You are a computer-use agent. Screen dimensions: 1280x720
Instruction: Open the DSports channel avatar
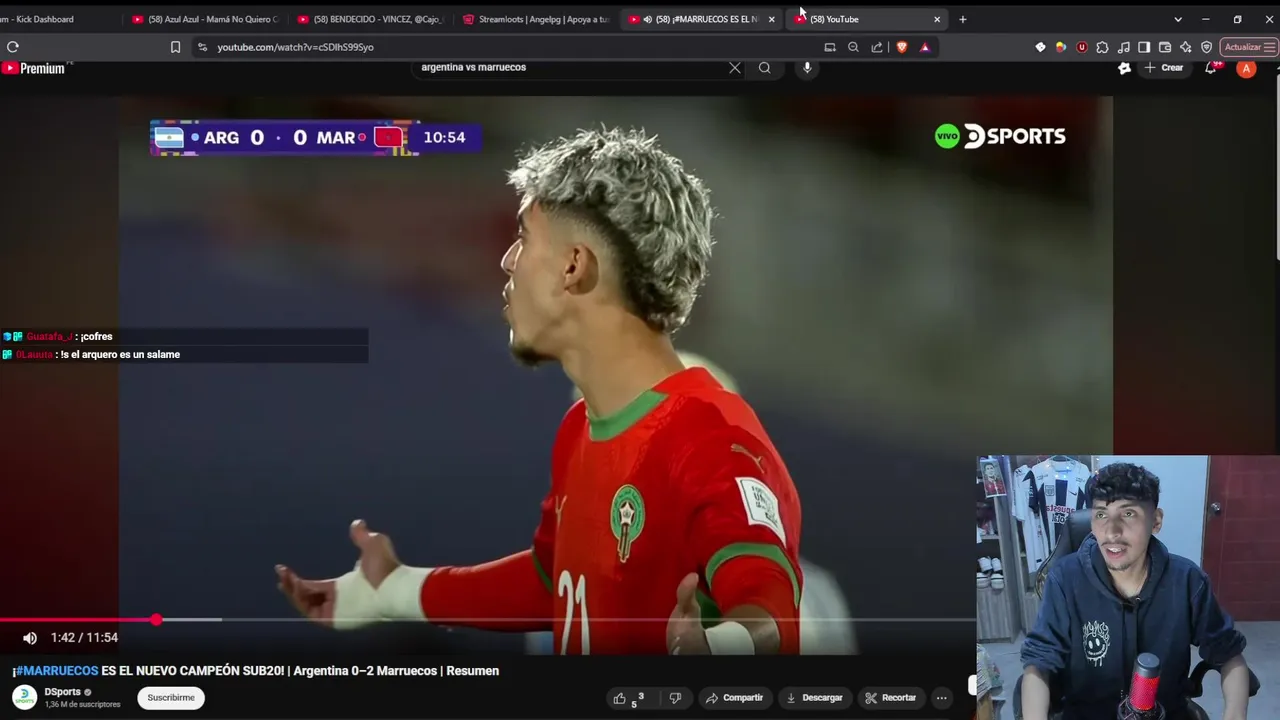pos(25,697)
